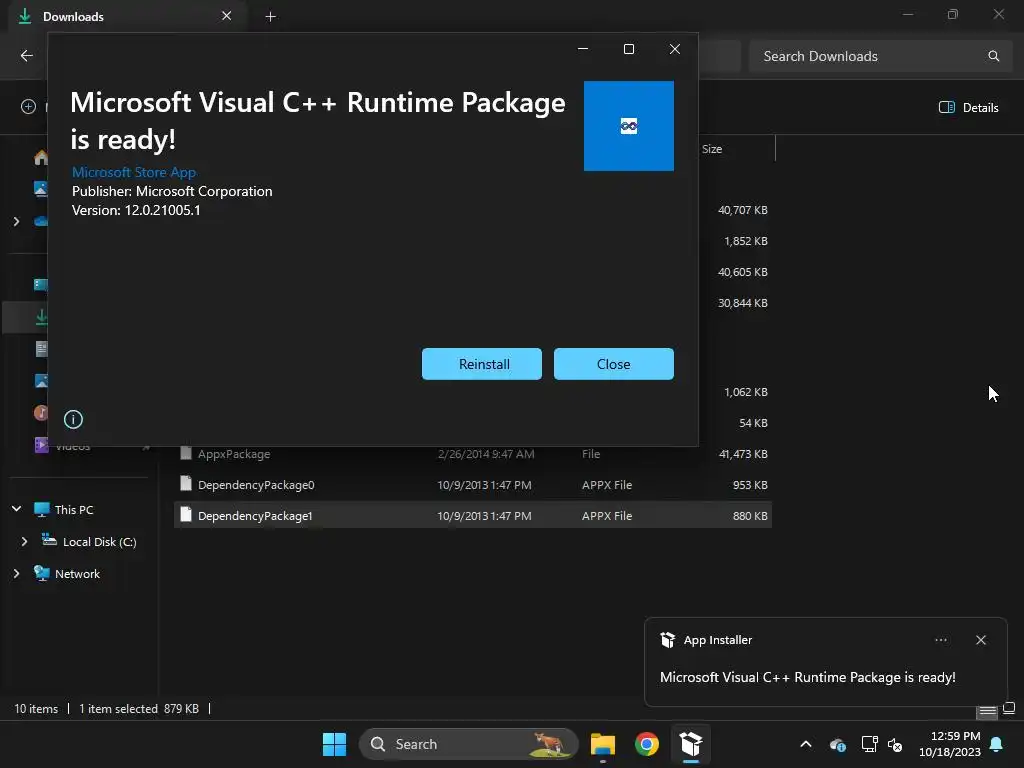
Task: Expand the OneDrive sidebar node
Action: pyautogui.click(x=16, y=221)
